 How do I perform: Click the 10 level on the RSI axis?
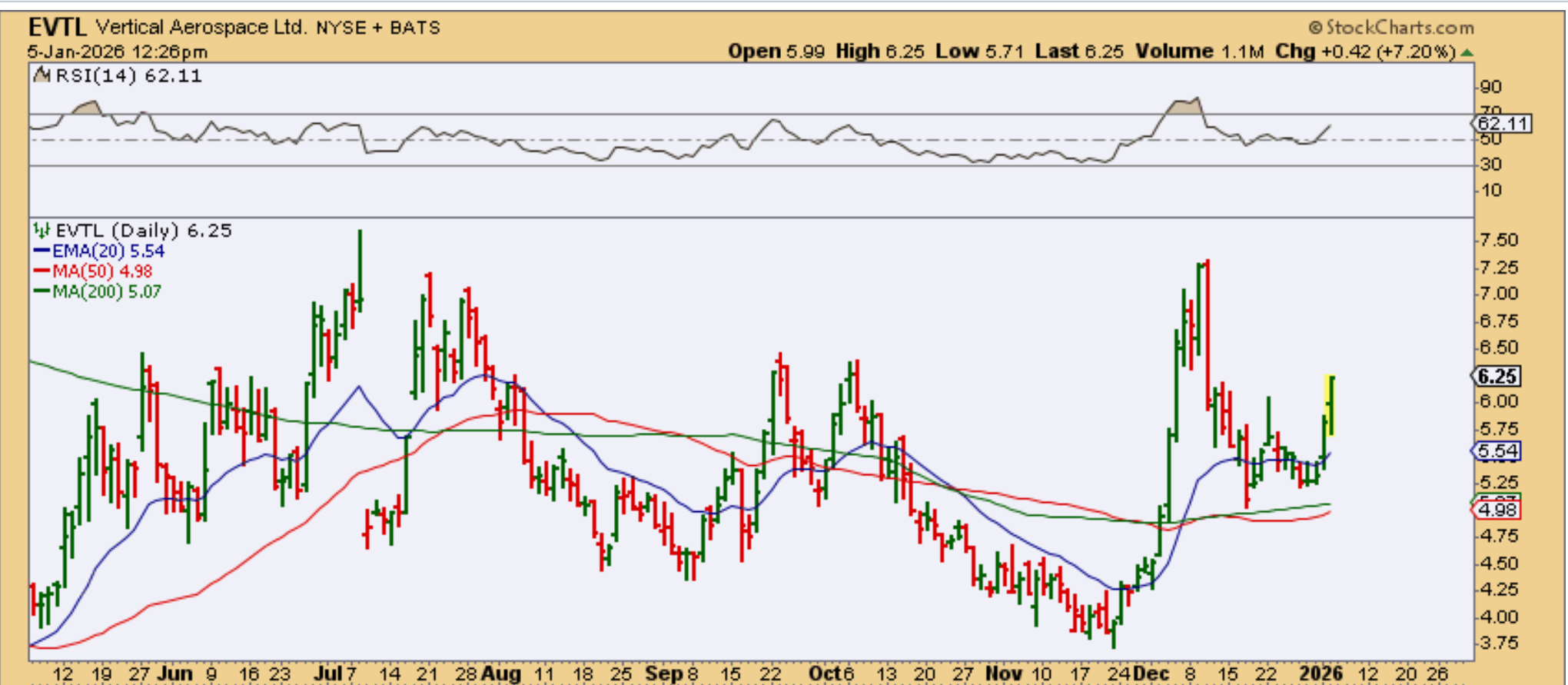pos(1490,190)
